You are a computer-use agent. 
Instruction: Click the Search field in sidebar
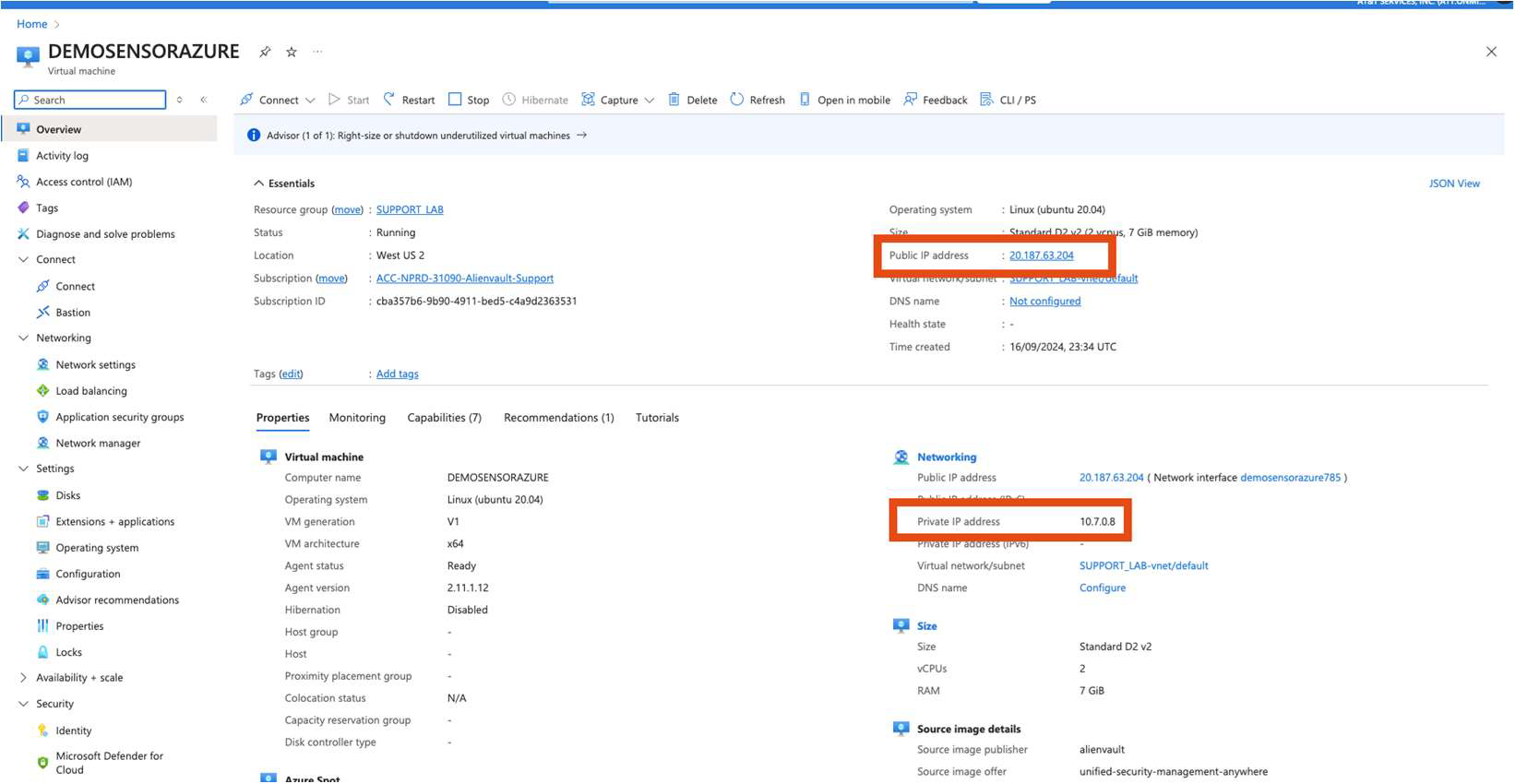[90, 100]
